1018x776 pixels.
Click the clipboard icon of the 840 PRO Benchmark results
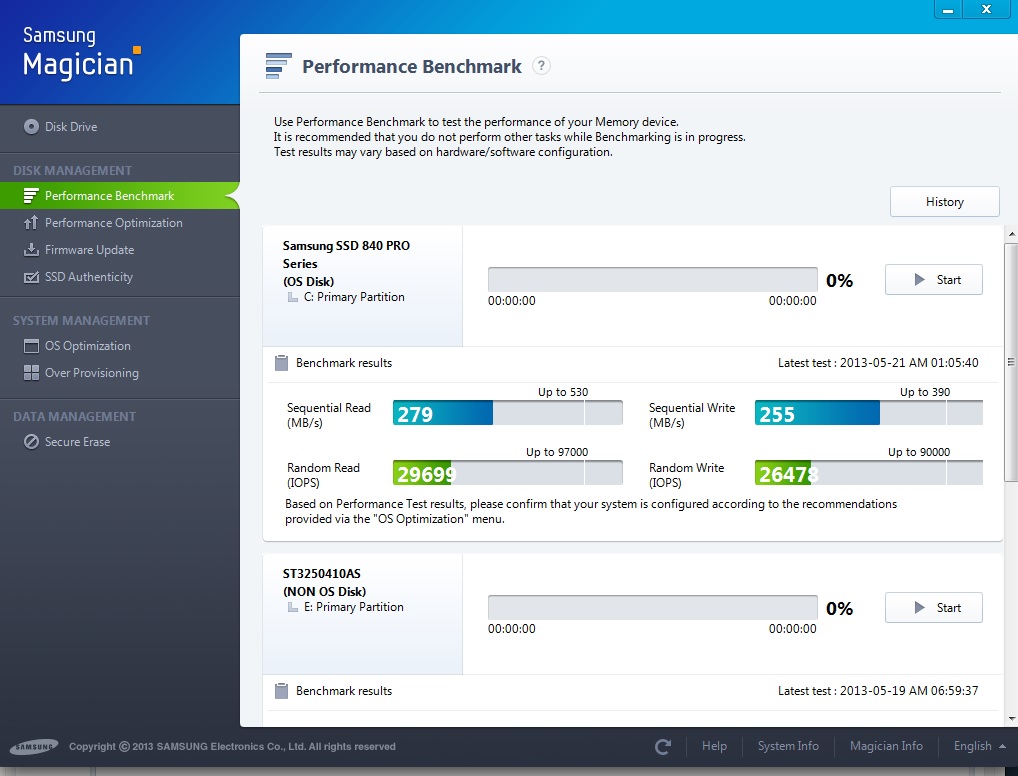click(281, 363)
